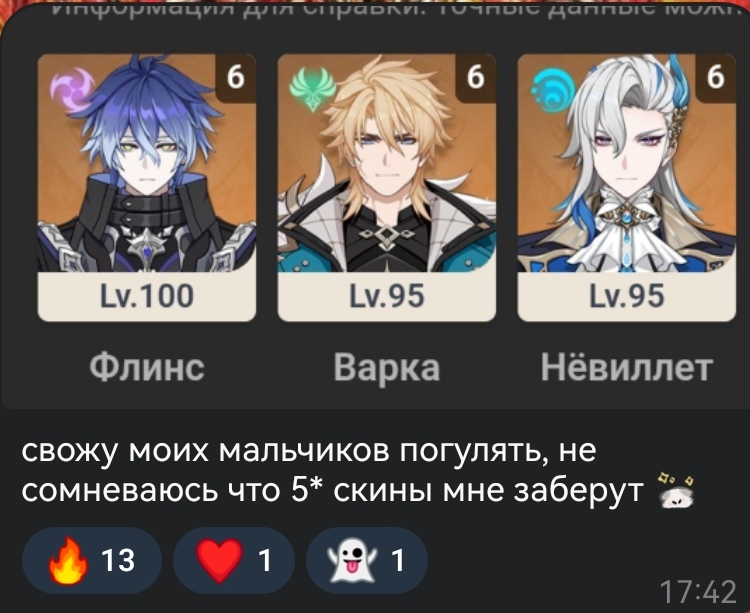Toggle the red heart reaction
The width and height of the screenshot is (750, 613).
point(233,560)
